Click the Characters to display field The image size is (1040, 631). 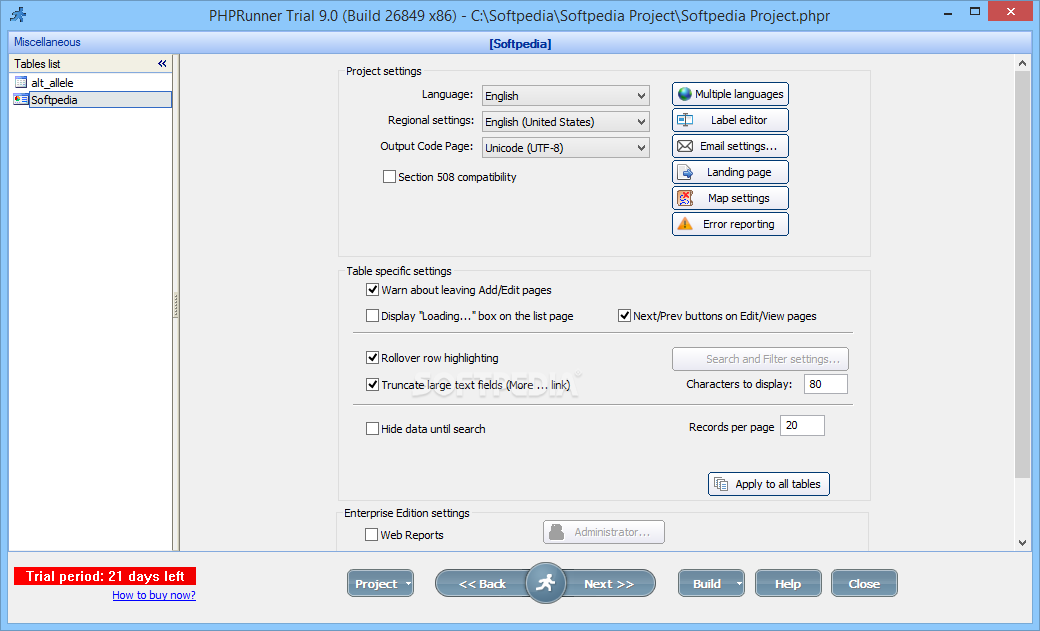826,384
